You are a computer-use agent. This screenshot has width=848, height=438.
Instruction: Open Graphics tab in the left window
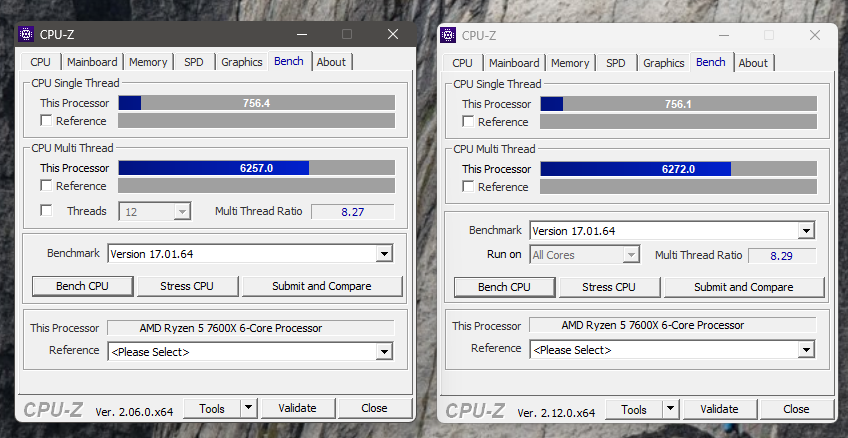(242, 62)
